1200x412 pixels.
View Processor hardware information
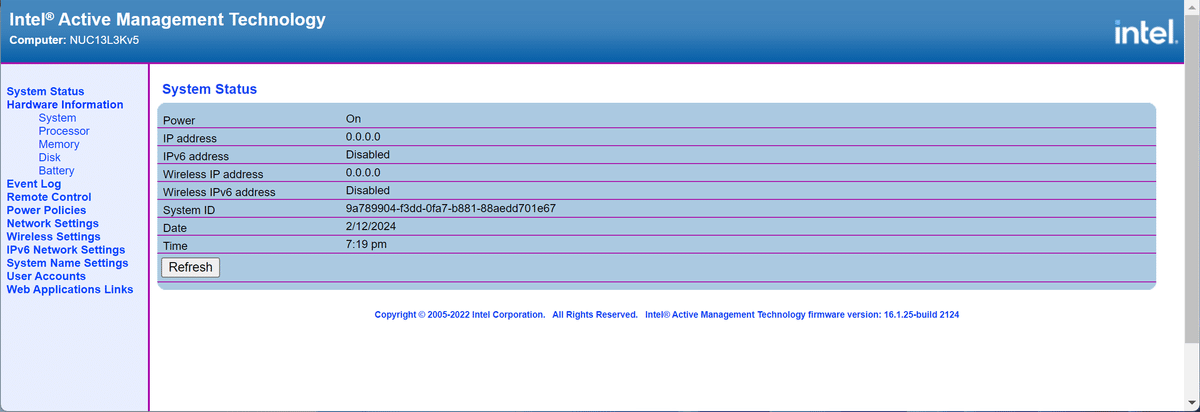pos(64,131)
